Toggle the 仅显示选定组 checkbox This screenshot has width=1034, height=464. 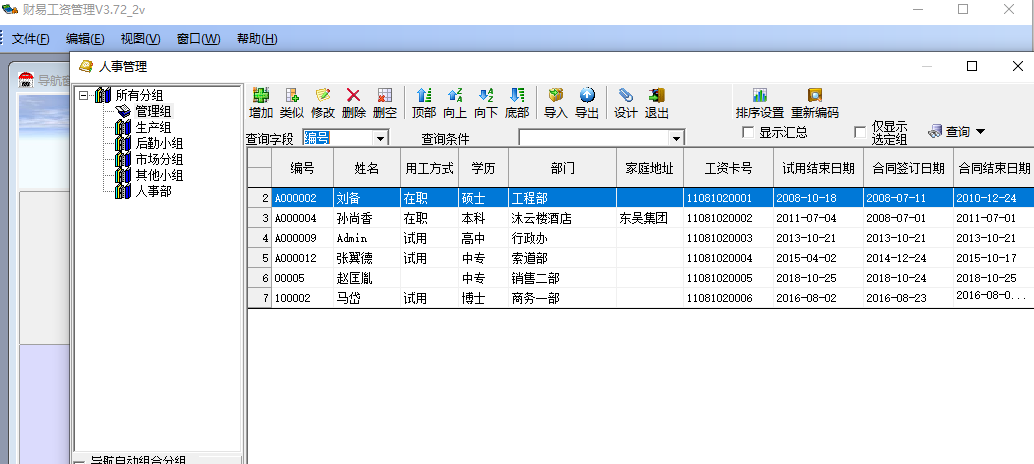860,132
